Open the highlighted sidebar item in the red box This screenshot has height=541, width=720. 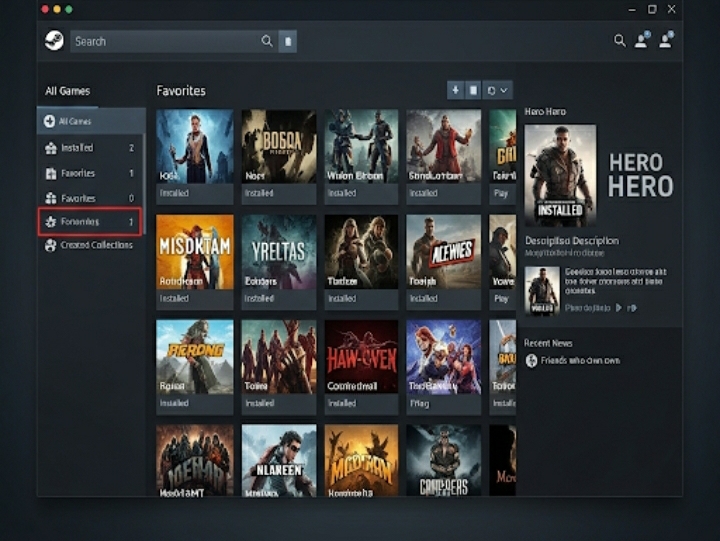90,221
